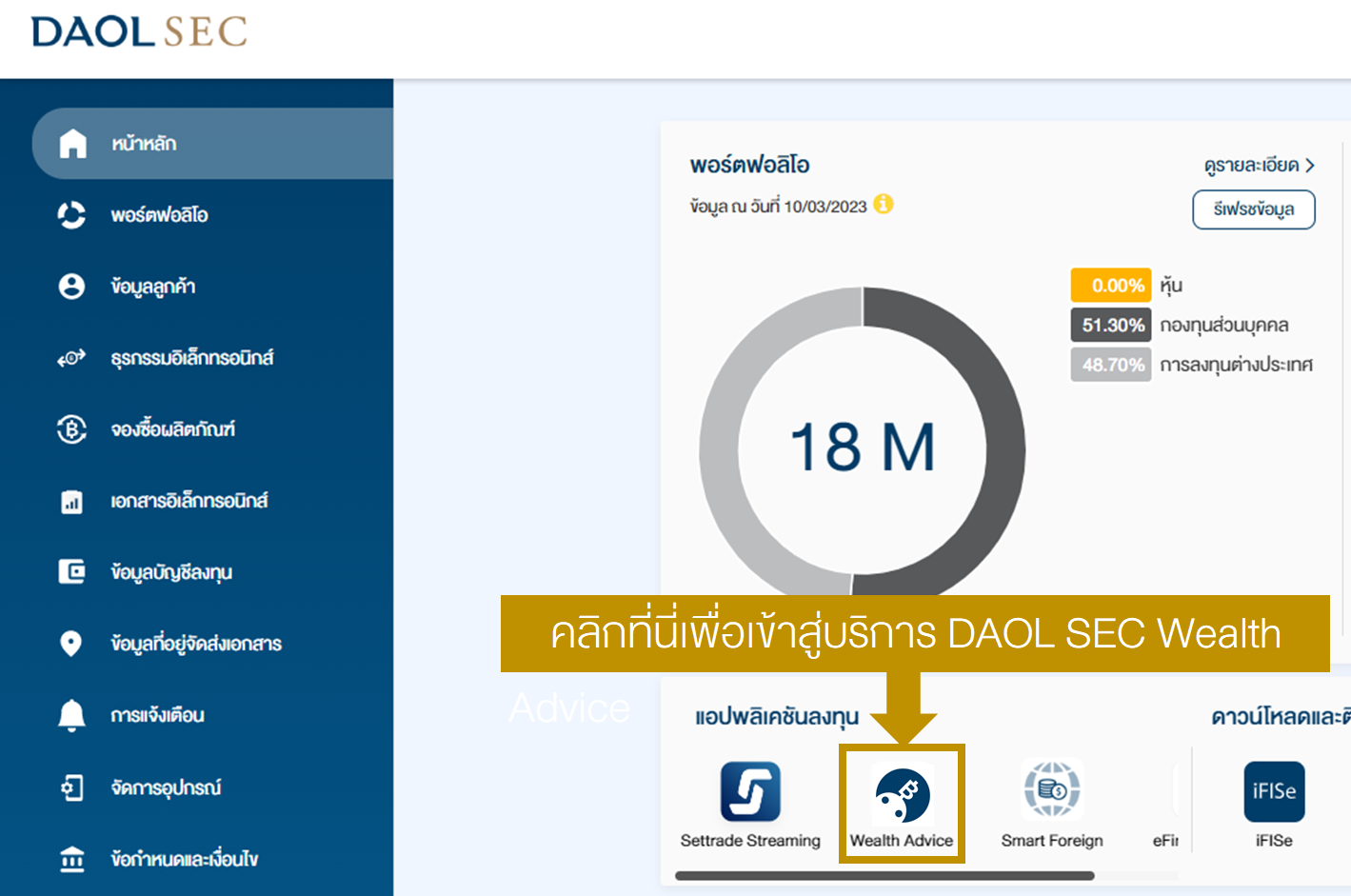Open ธุรกรรมอิเล็กทรอนิกส์ menu item
1351x896 pixels.
click(x=191, y=358)
